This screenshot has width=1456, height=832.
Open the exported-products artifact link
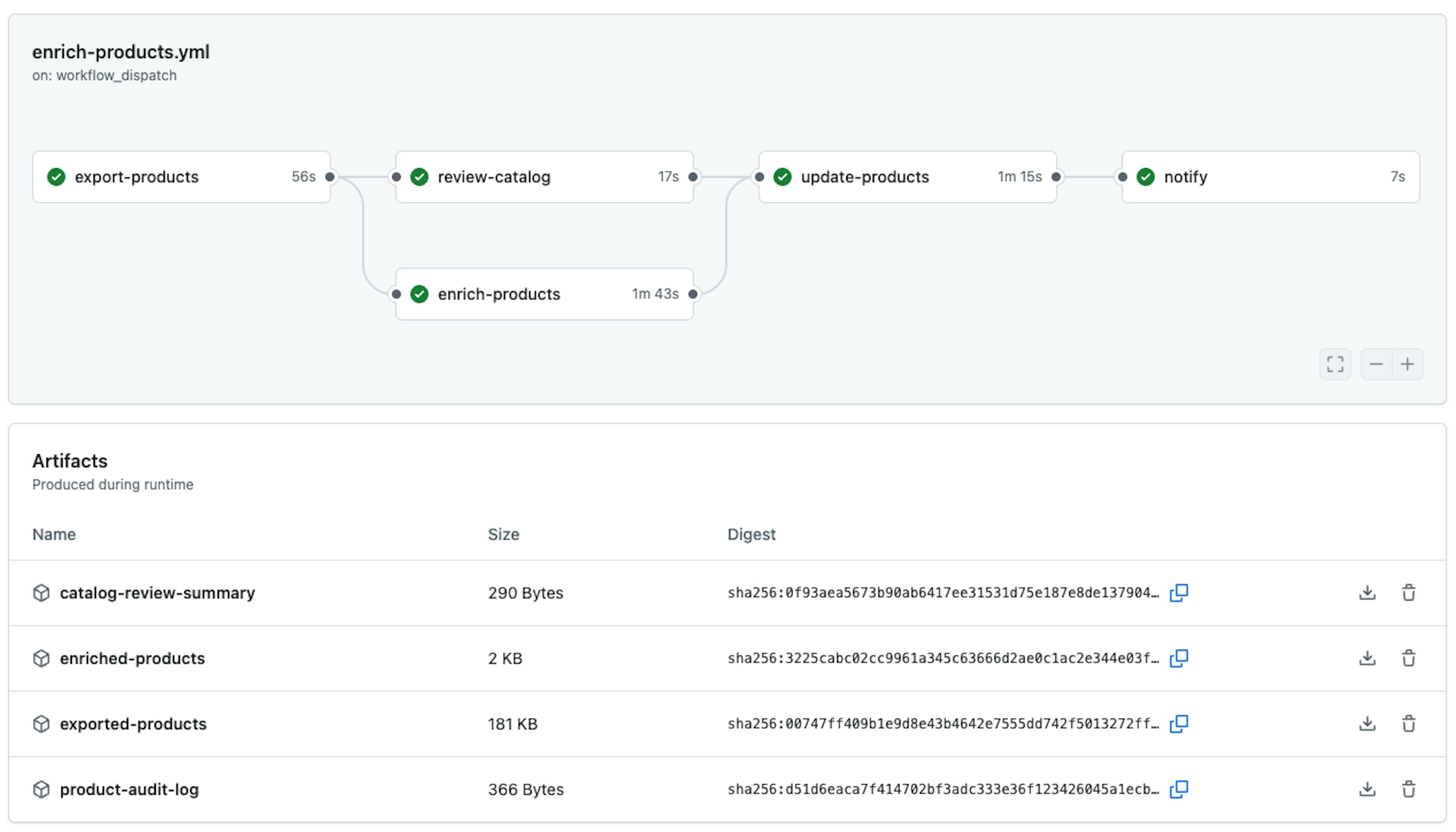(133, 724)
